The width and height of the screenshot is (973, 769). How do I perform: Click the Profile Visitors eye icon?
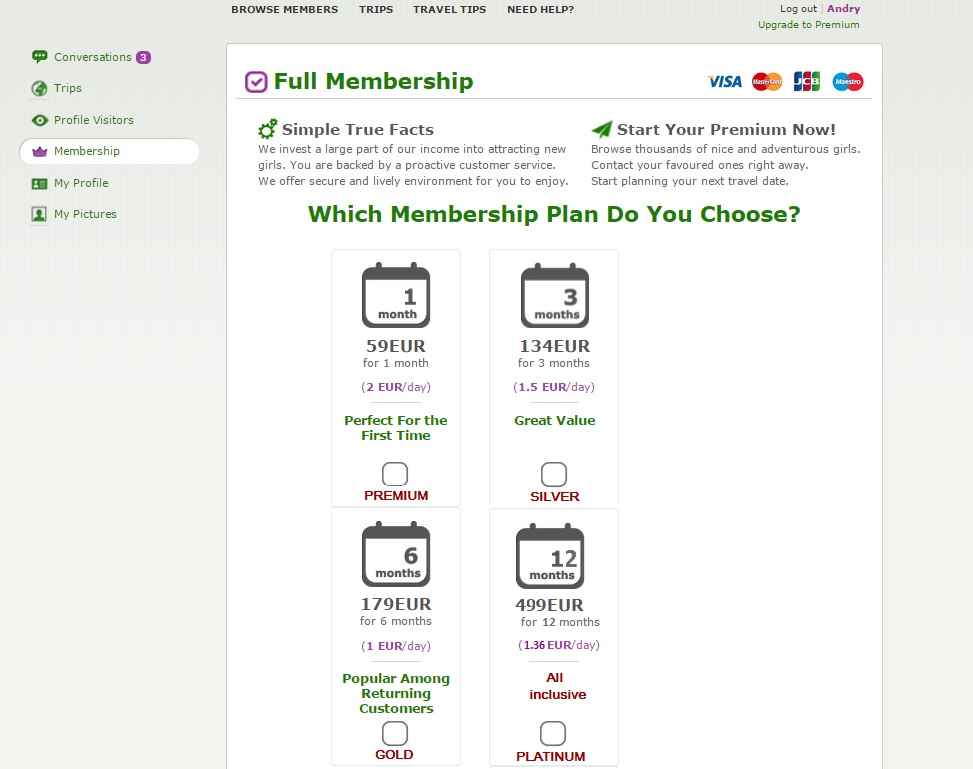(x=40, y=120)
